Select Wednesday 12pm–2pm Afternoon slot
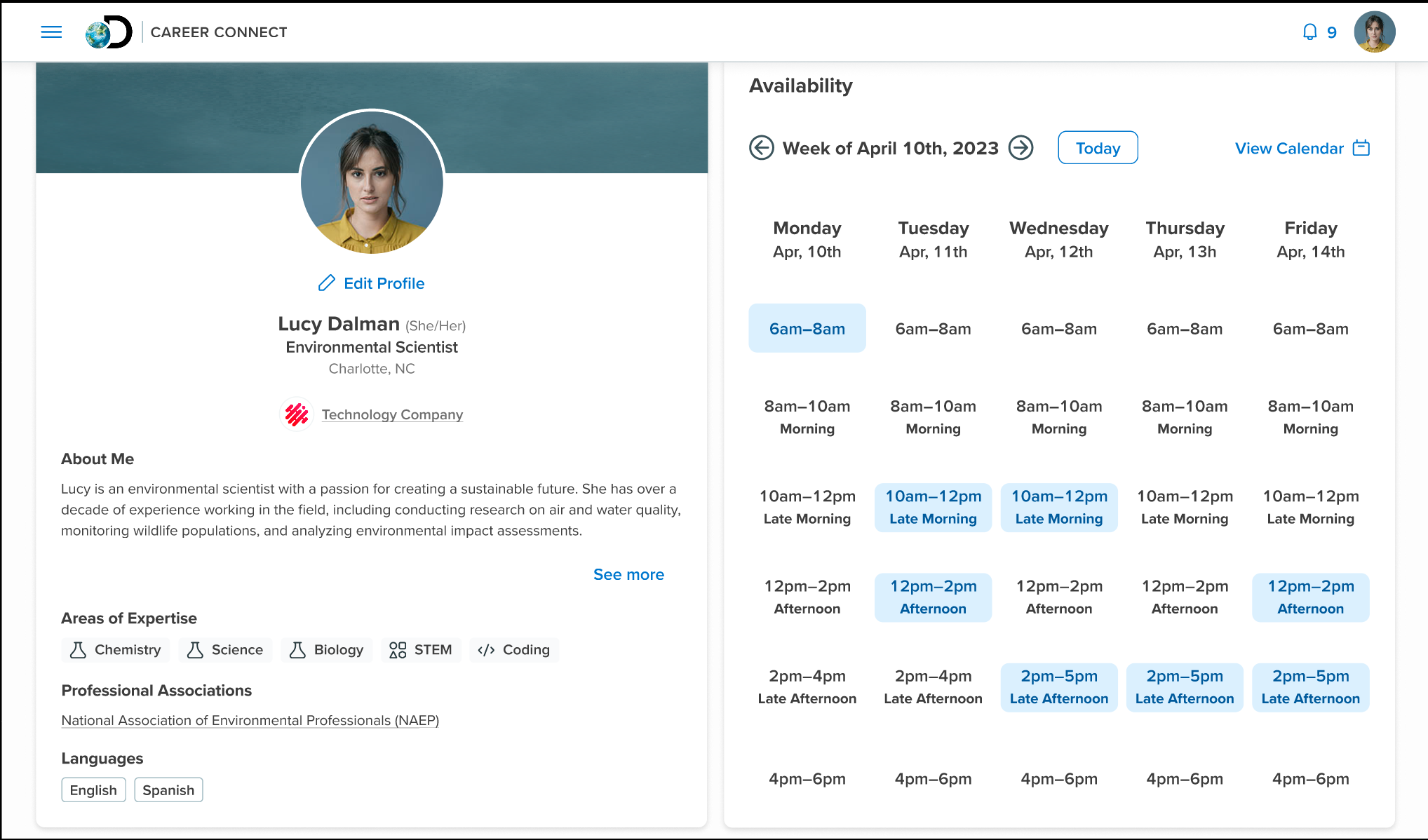Screen dimensions: 1428x840 click(x=1059, y=597)
